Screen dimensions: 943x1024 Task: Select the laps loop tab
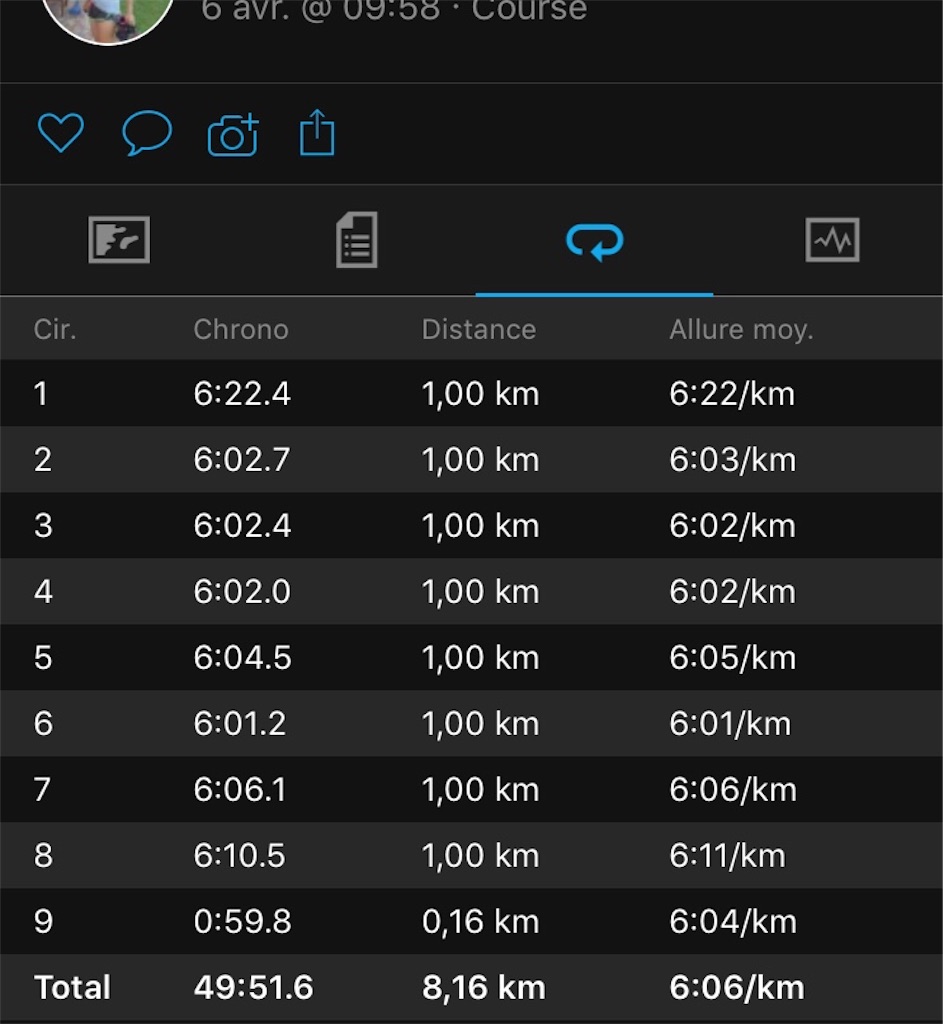coord(594,242)
